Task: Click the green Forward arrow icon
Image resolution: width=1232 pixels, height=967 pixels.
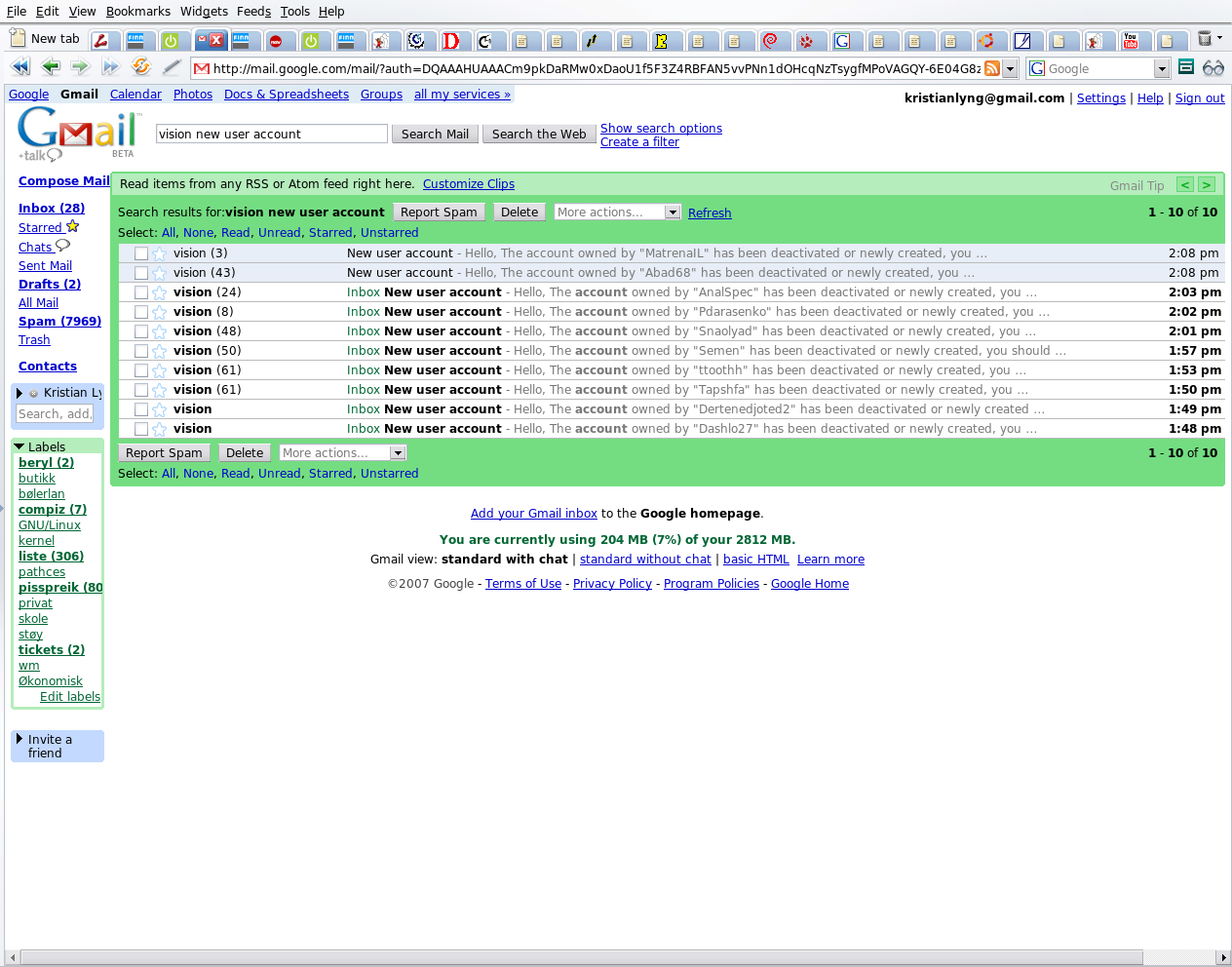Action: (81, 67)
